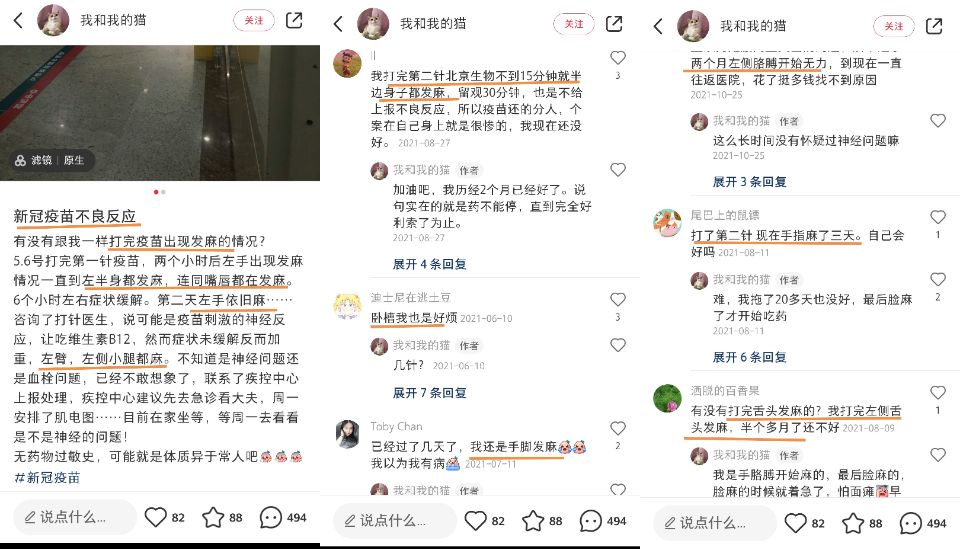
Task: Open Toby Chan's avatar profile
Action: (347, 435)
